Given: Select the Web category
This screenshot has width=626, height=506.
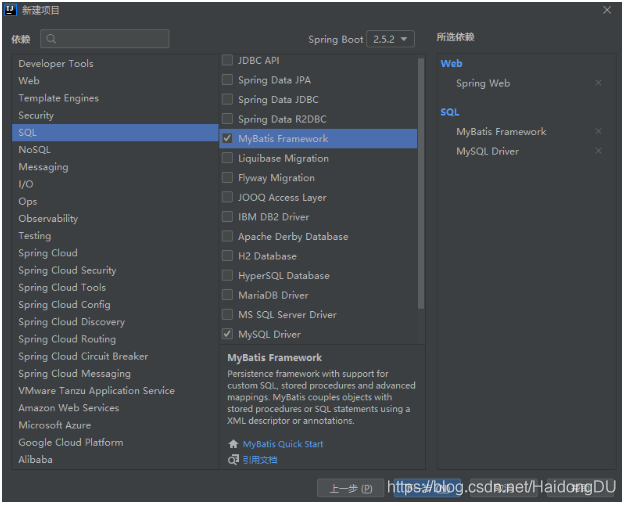Looking at the screenshot, I should (115, 81).
